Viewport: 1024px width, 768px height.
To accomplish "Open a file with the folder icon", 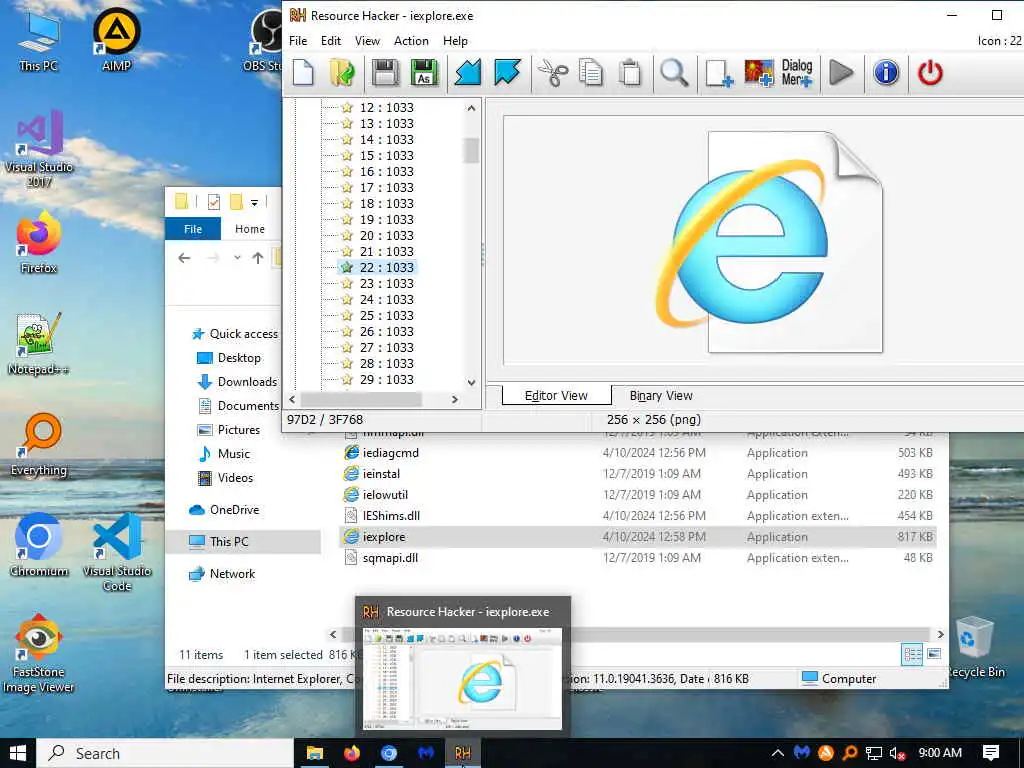I will point(342,72).
